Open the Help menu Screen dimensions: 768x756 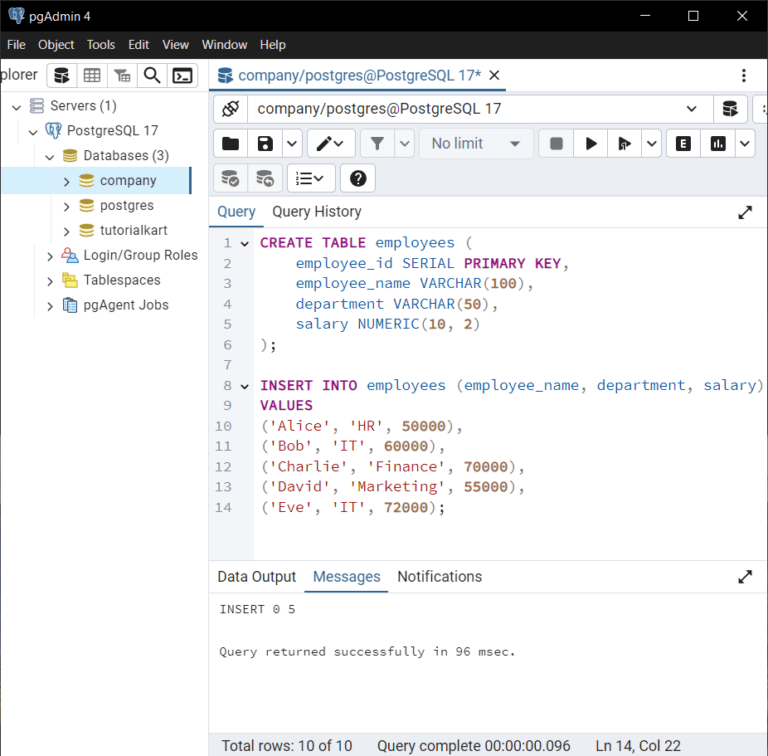tap(273, 45)
